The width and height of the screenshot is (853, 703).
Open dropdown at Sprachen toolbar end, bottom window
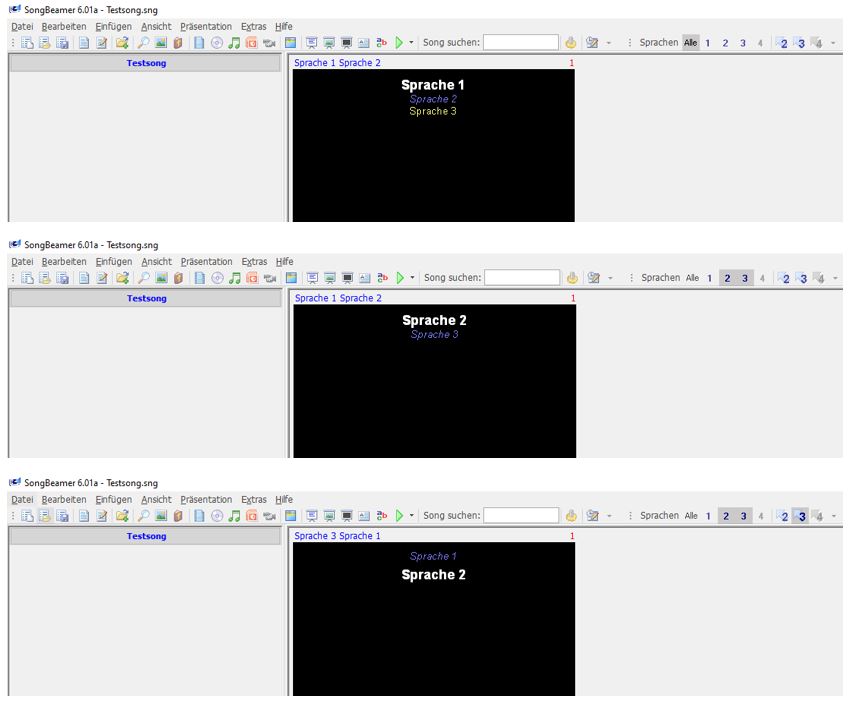tap(833, 516)
